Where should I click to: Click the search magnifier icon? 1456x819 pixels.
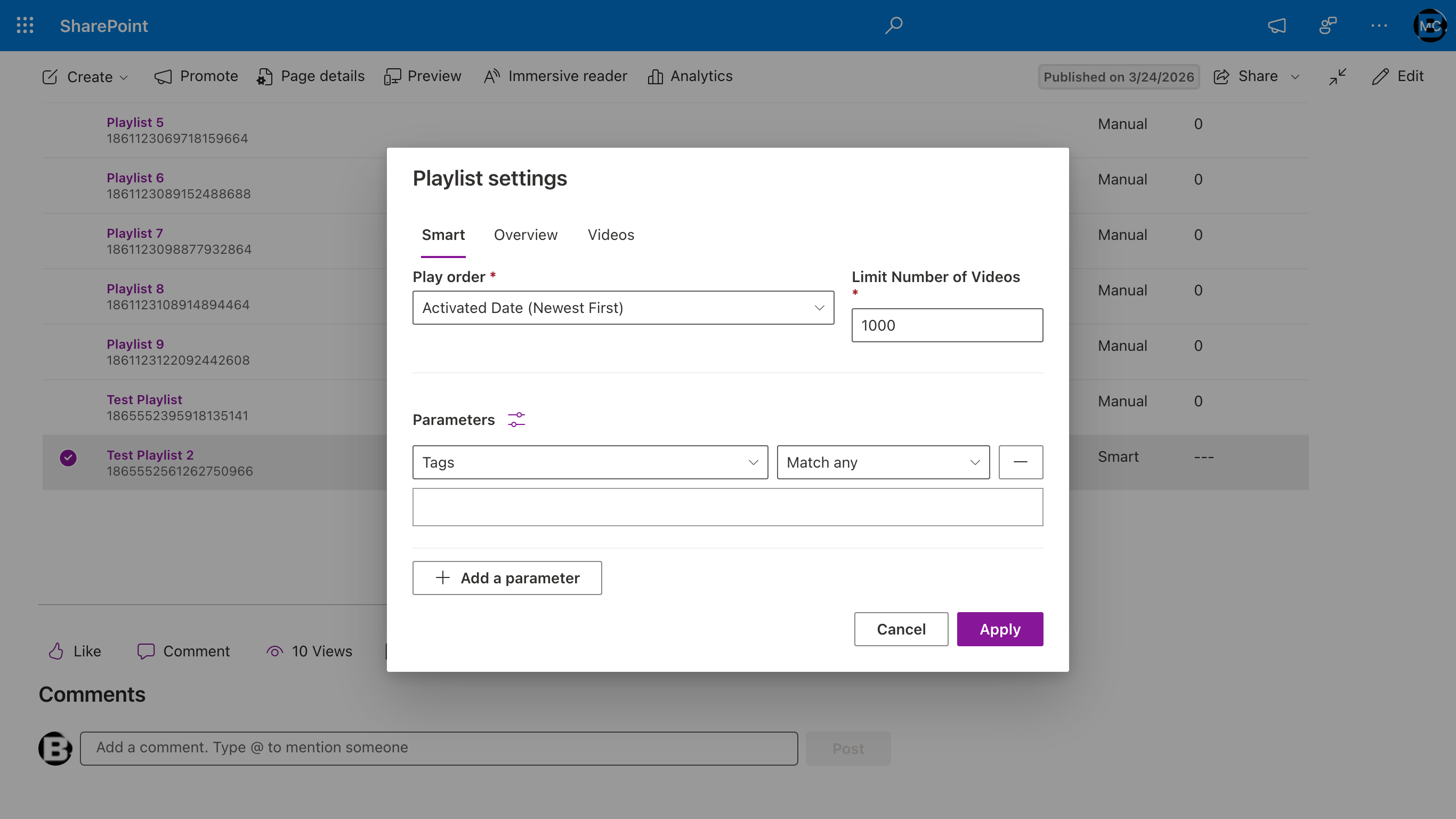(894, 26)
